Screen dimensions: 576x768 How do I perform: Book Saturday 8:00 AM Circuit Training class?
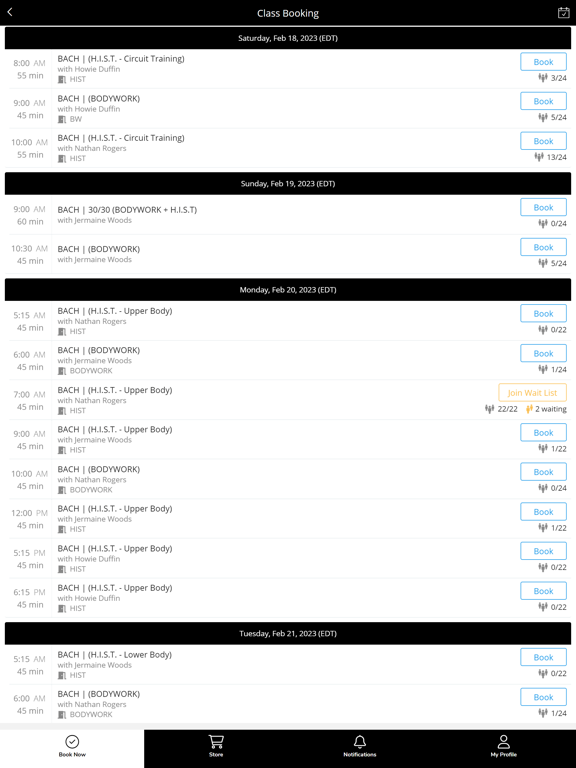(543, 62)
